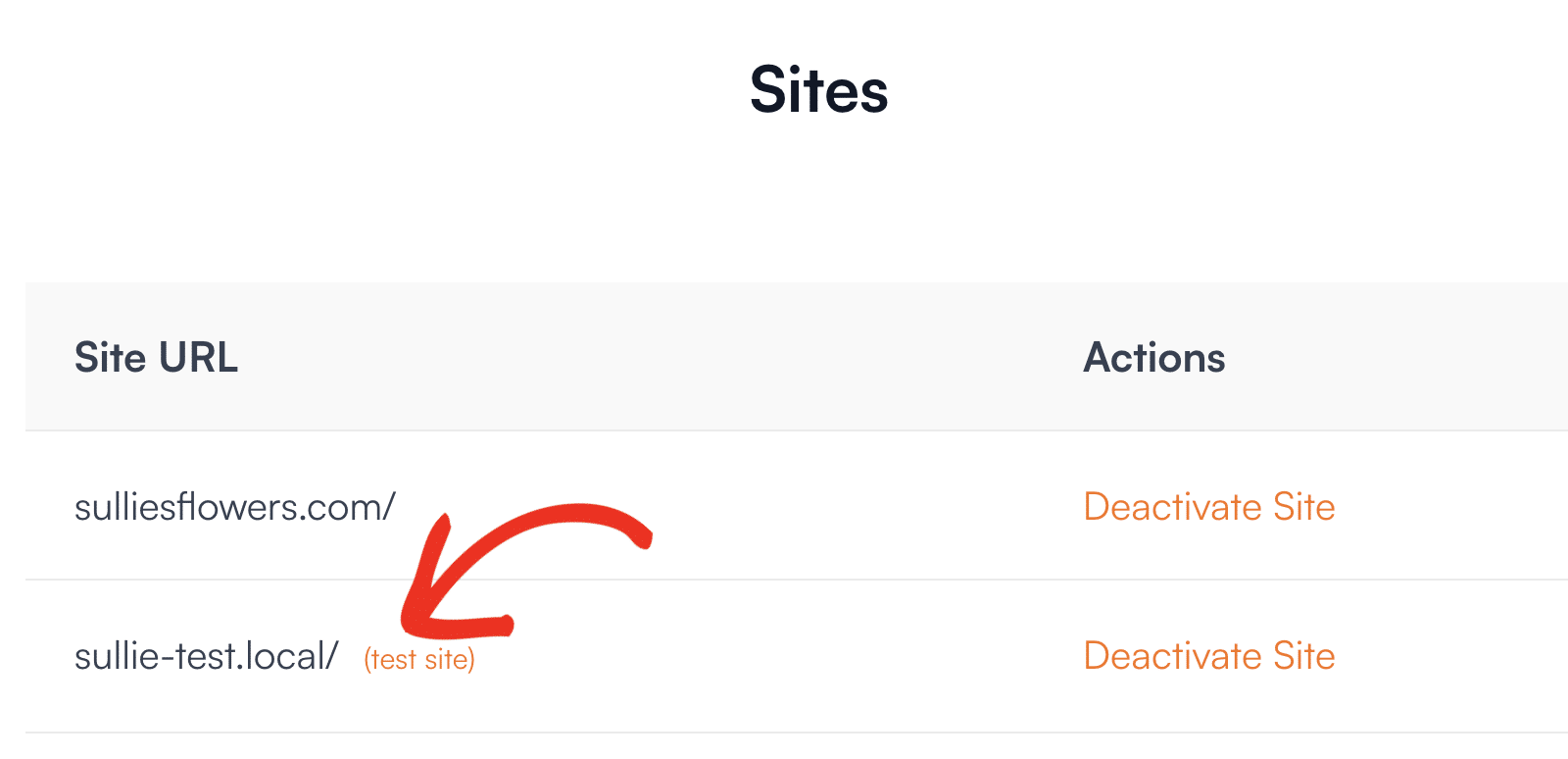Click the Site URL column header
1568x759 pixels.
point(157,358)
